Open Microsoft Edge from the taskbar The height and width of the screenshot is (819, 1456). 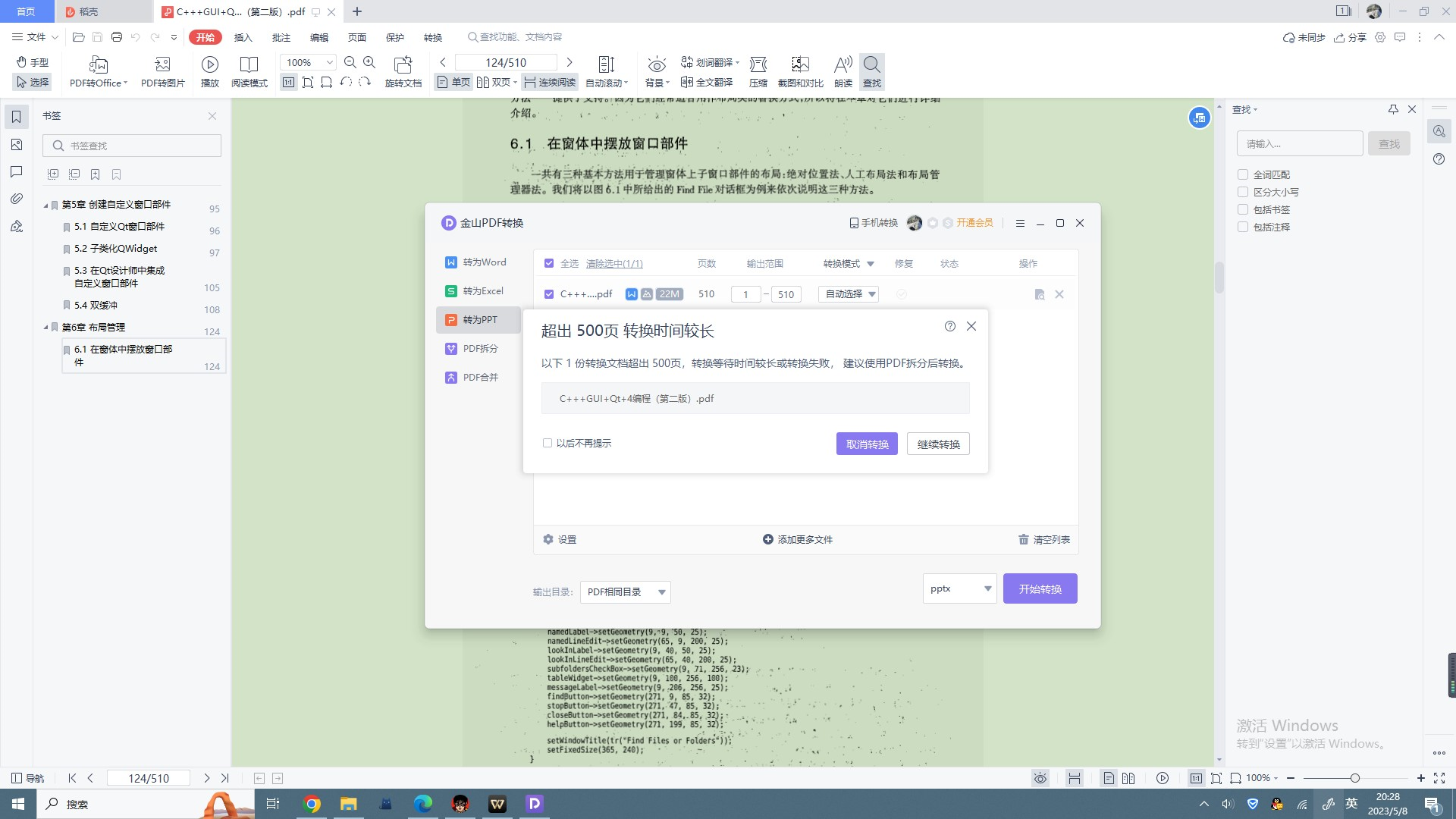422,804
